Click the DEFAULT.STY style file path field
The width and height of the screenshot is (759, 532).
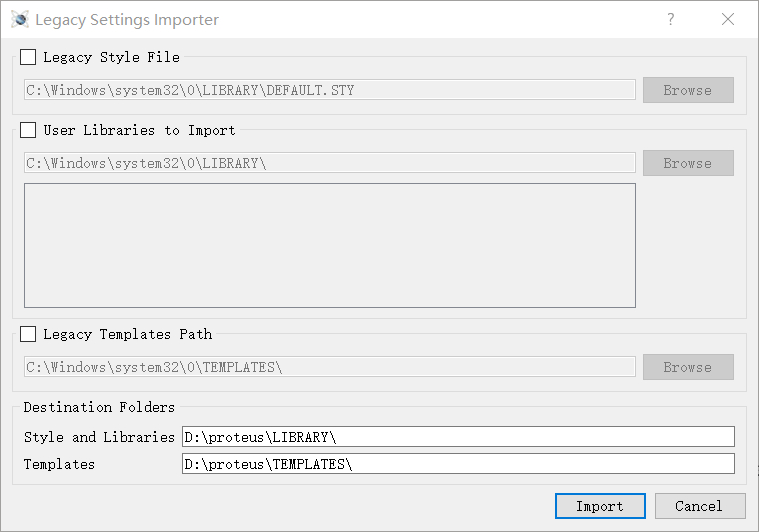[x=330, y=90]
